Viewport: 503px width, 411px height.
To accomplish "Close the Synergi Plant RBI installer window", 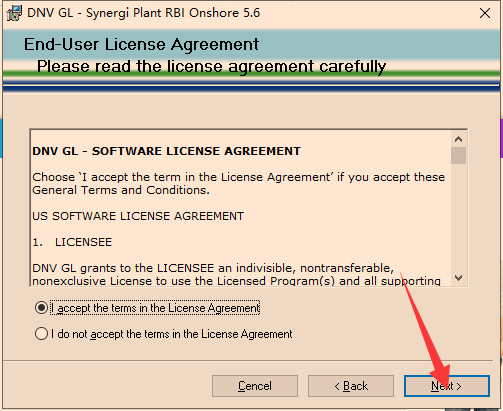I will pos(485,13).
